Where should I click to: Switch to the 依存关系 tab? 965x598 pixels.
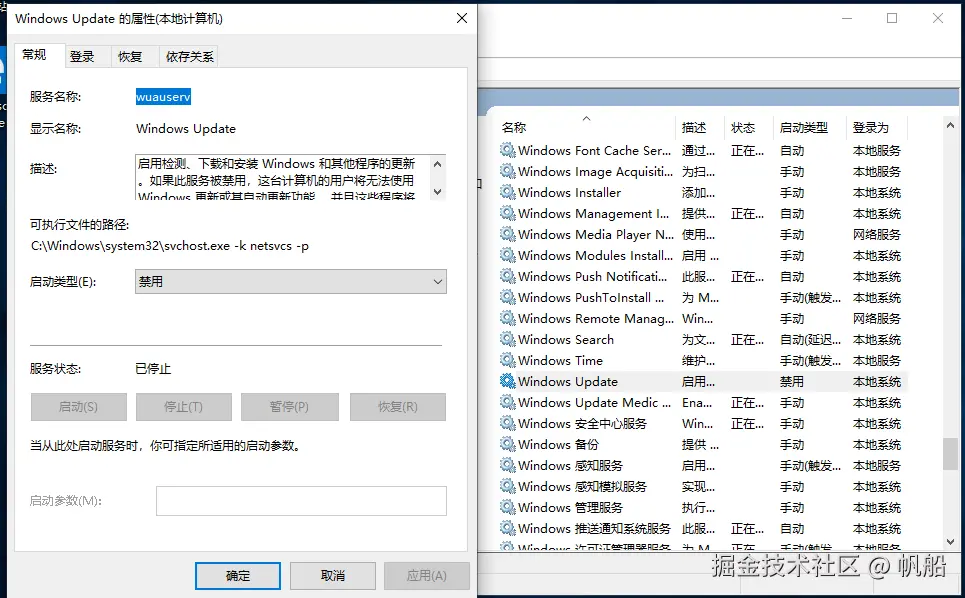[190, 57]
